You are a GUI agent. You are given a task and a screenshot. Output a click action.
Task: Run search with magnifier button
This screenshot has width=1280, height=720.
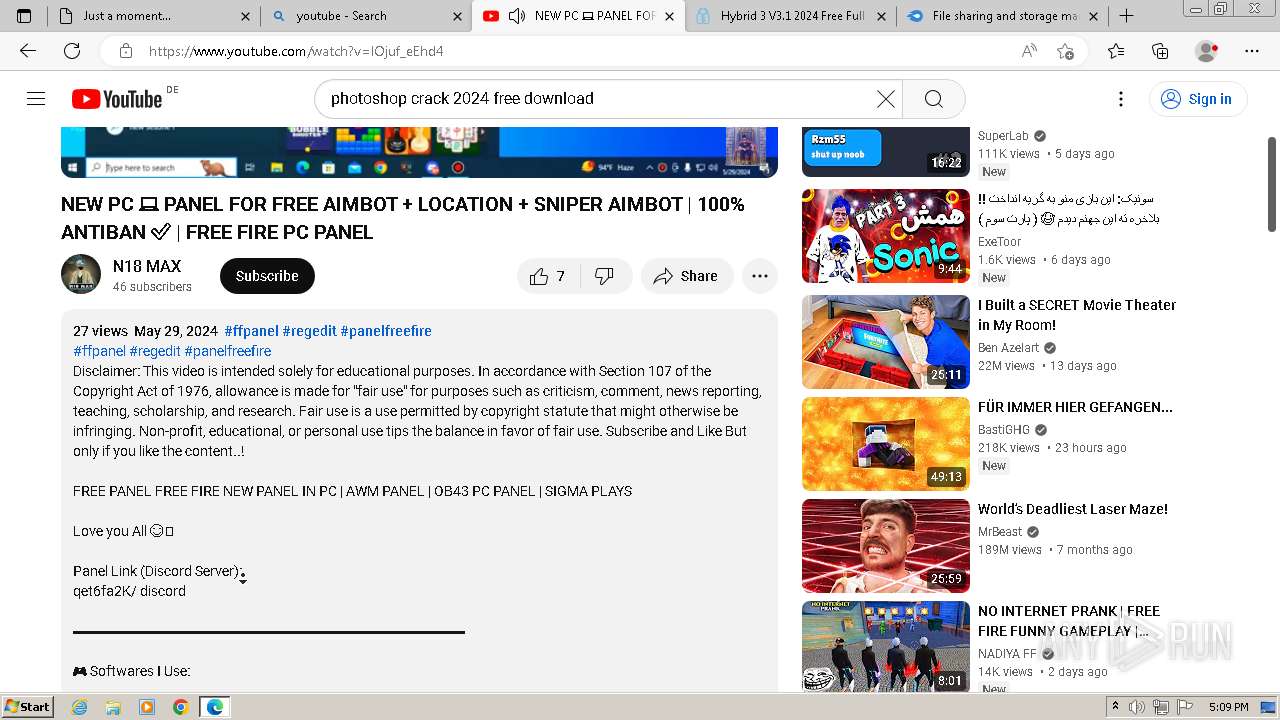coord(934,98)
